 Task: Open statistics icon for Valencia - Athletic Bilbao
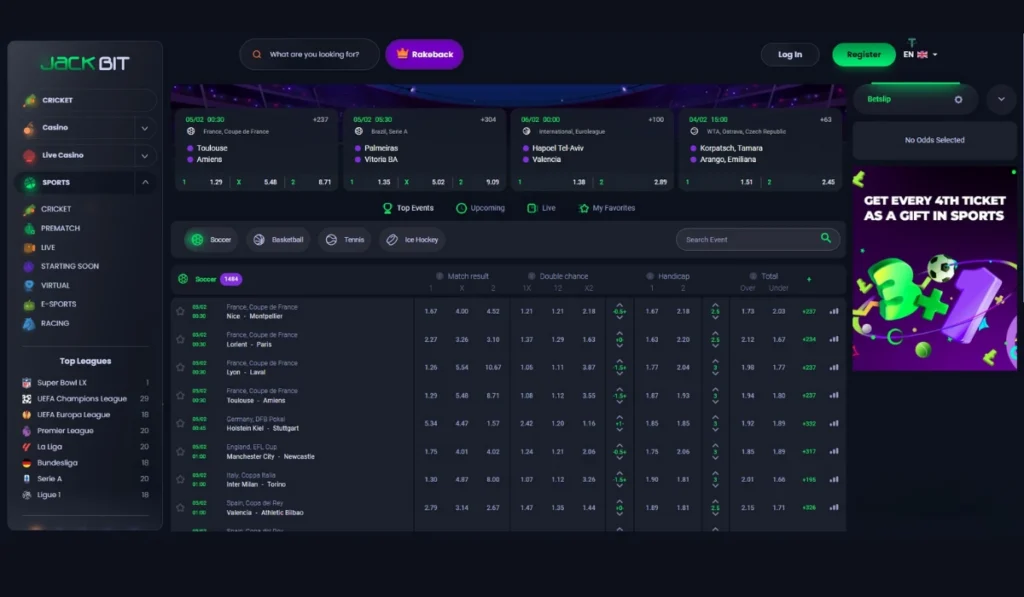coord(834,507)
